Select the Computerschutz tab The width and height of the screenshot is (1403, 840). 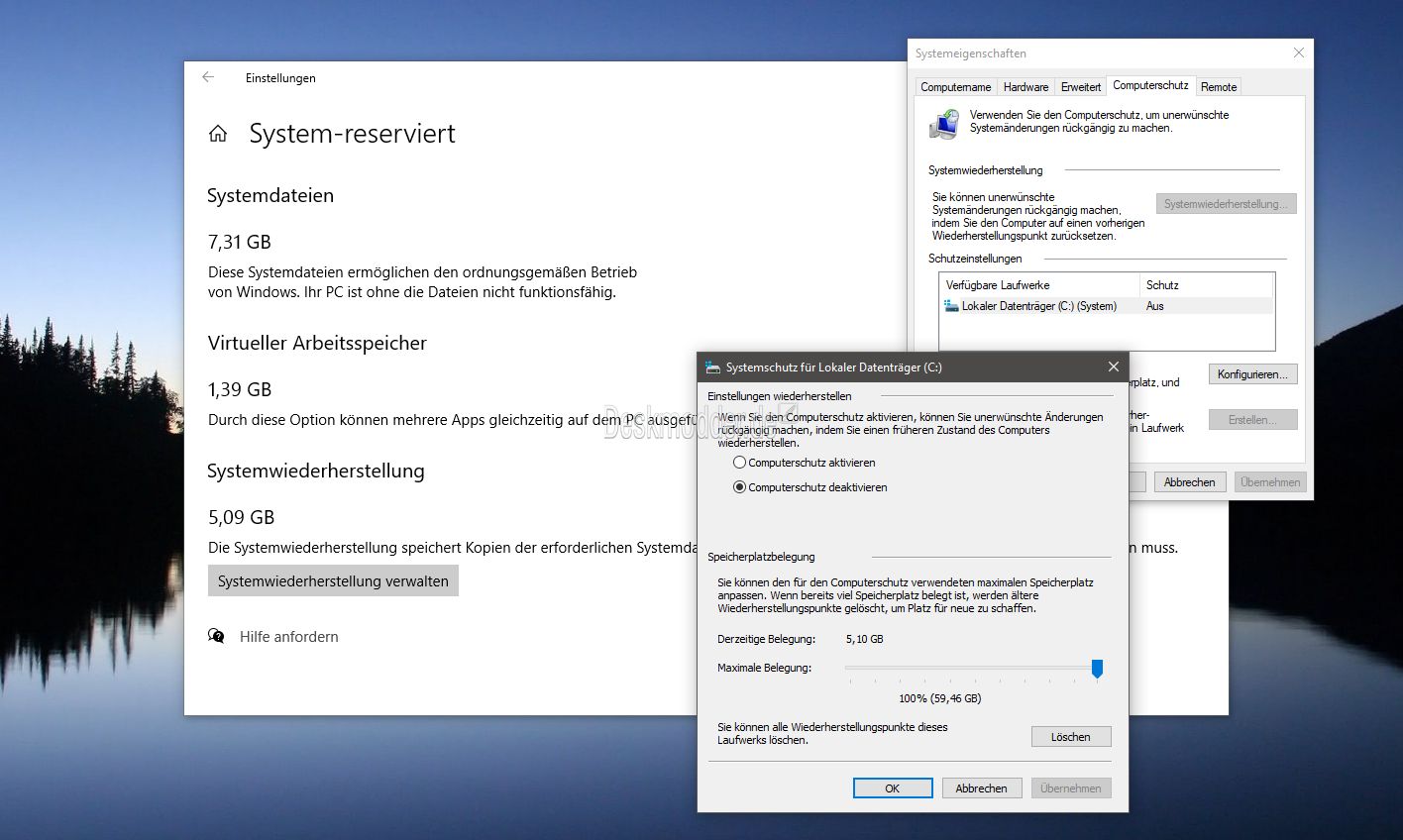tap(1150, 85)
